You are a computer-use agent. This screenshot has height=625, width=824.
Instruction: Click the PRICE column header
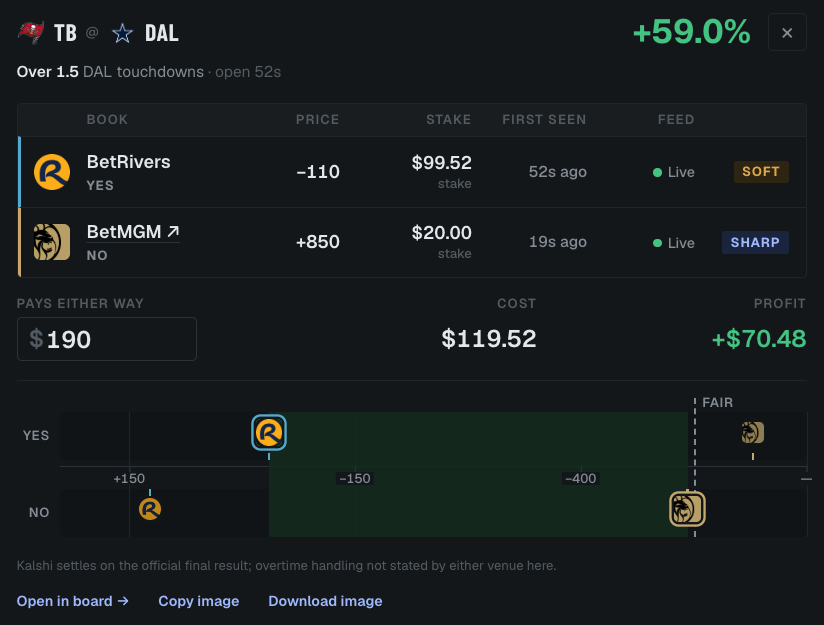point(317,120)
